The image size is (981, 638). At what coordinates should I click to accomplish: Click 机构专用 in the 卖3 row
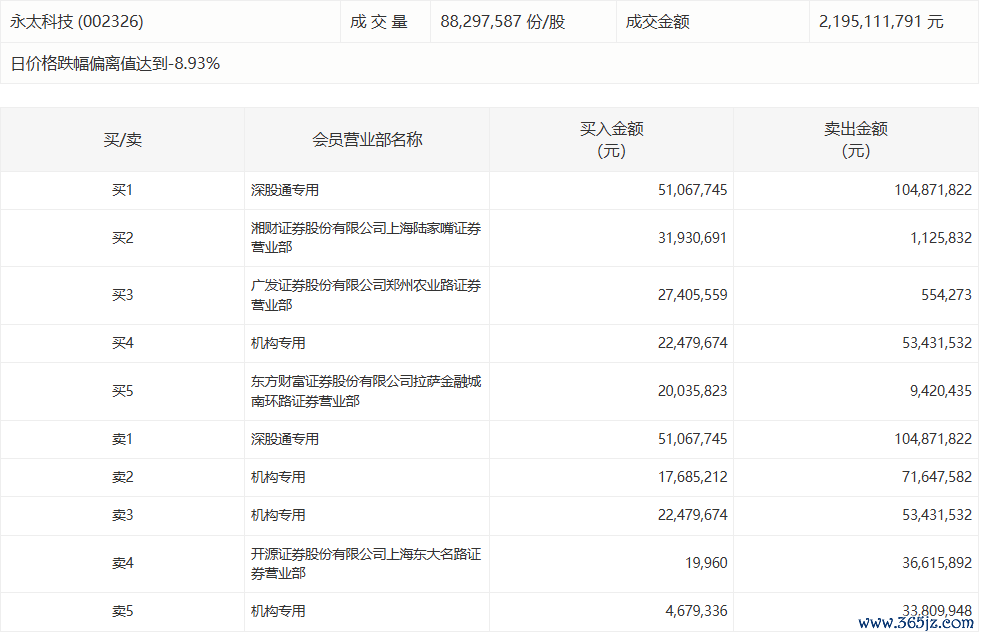pos(278,516)
